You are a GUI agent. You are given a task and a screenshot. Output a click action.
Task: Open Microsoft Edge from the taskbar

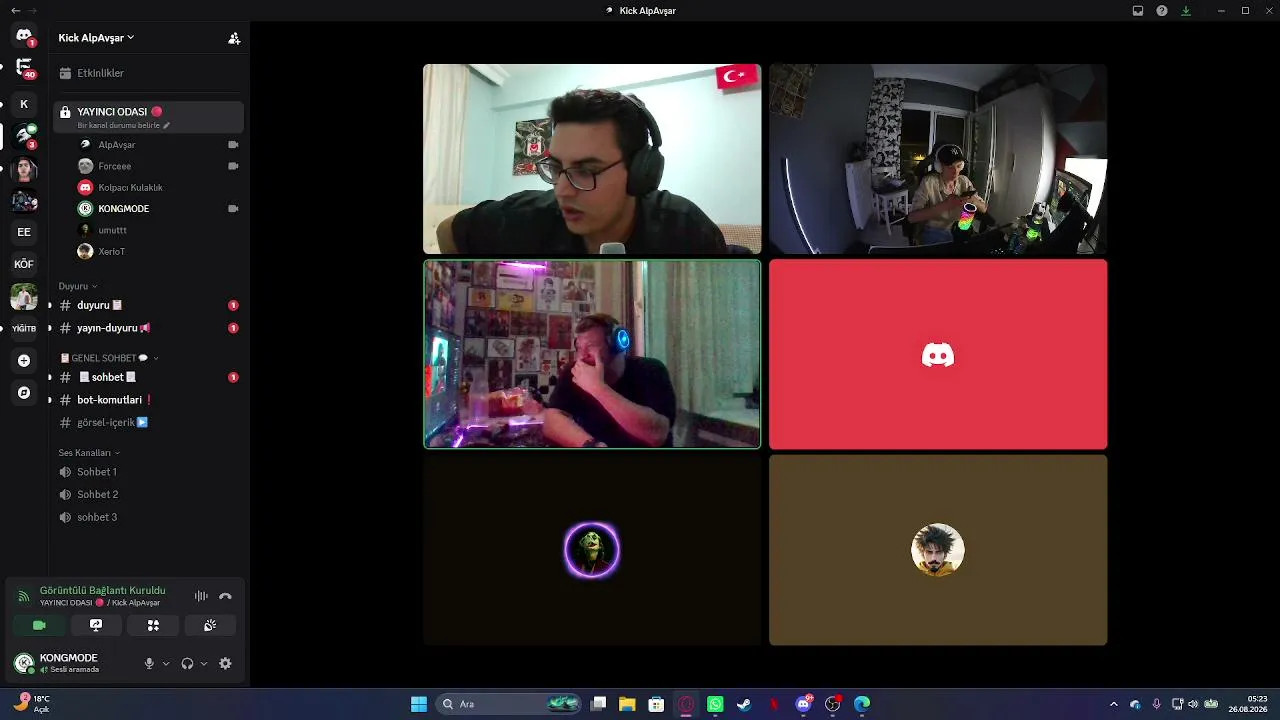point(862,704)
